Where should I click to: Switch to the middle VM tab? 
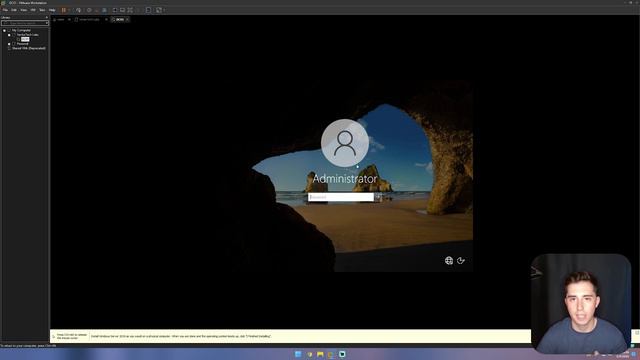[x=89, y=20]
